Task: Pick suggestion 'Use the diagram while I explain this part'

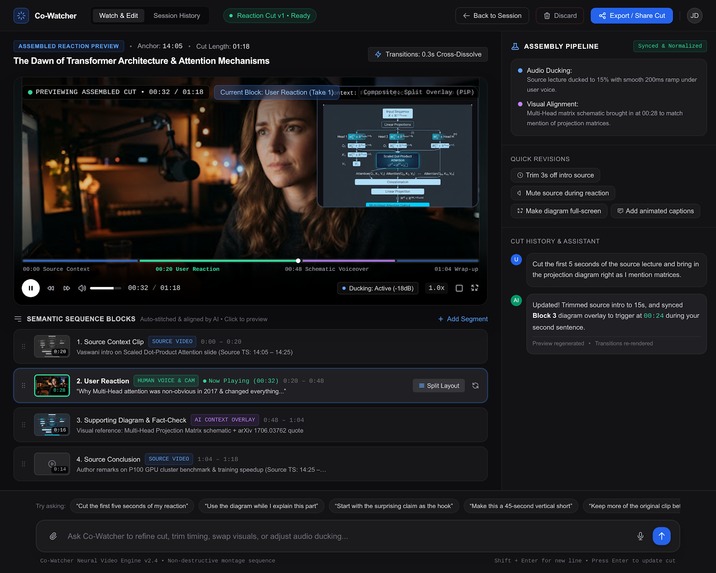Action: (x=261, y=506)
